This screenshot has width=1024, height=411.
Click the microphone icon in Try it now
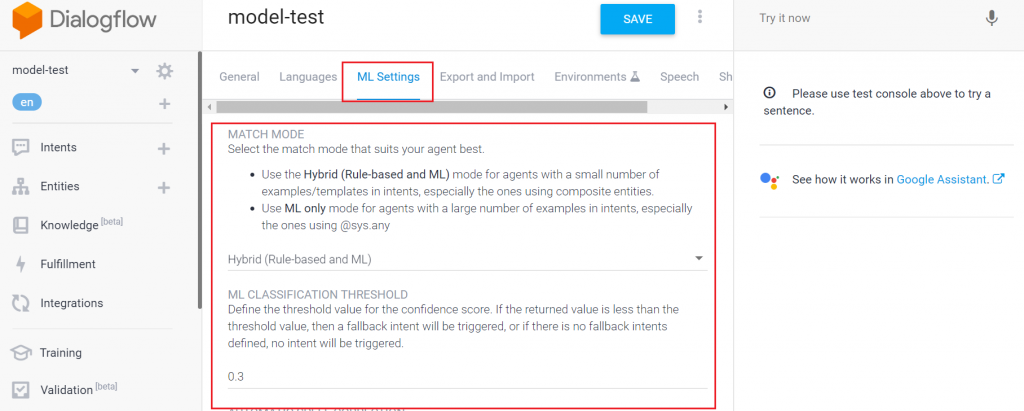tap(991, 18)
